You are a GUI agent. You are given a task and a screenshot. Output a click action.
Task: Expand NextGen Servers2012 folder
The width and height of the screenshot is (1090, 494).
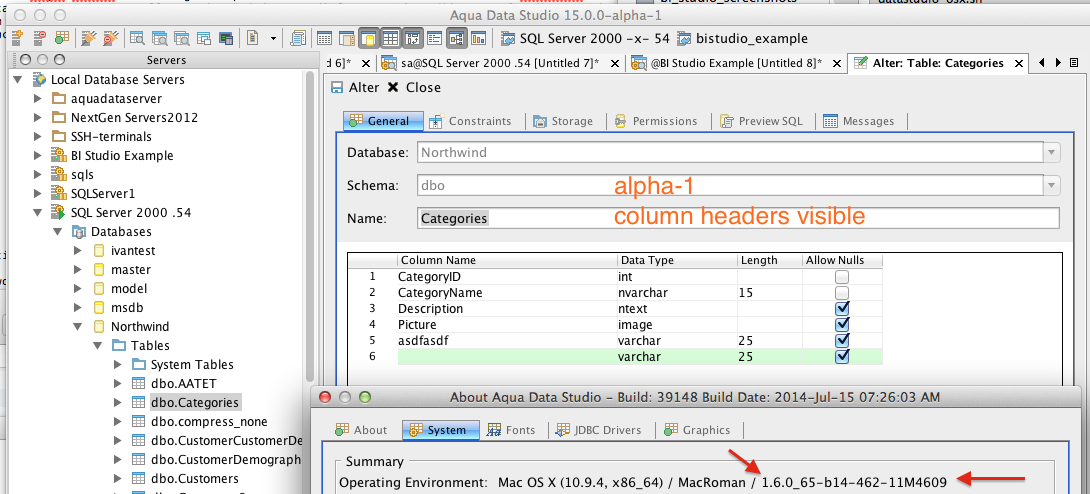tap(38, 118)
